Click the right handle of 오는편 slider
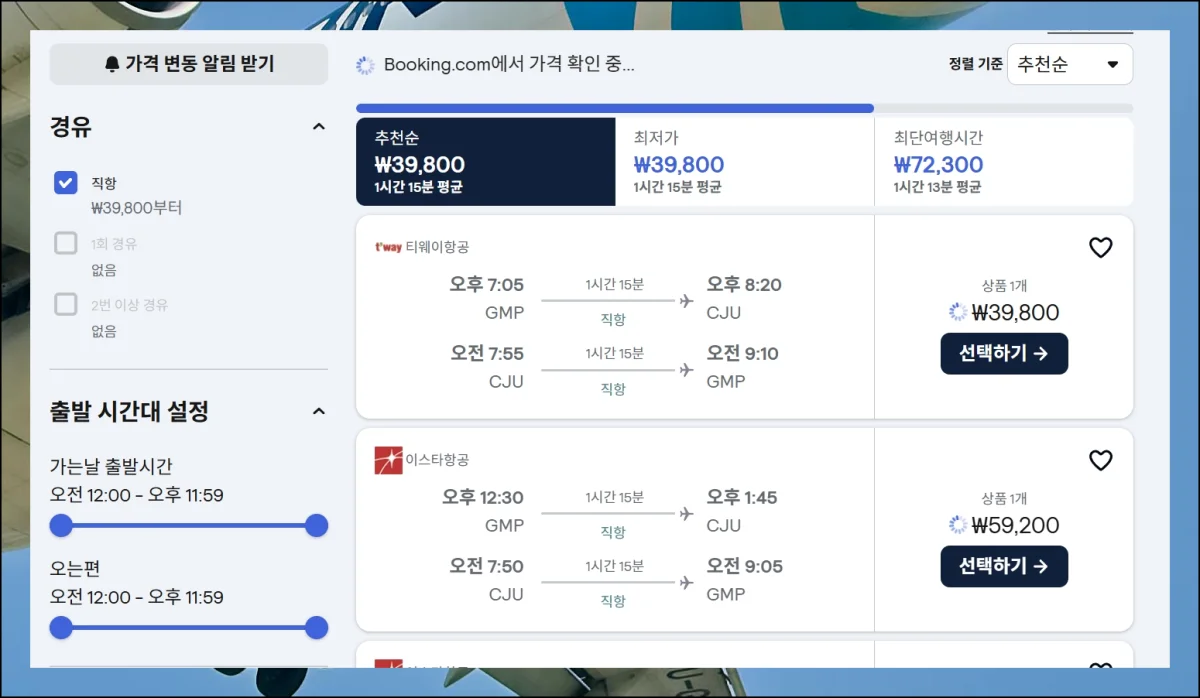Screen dimensions: 1200x698 [x=316, y=627]
